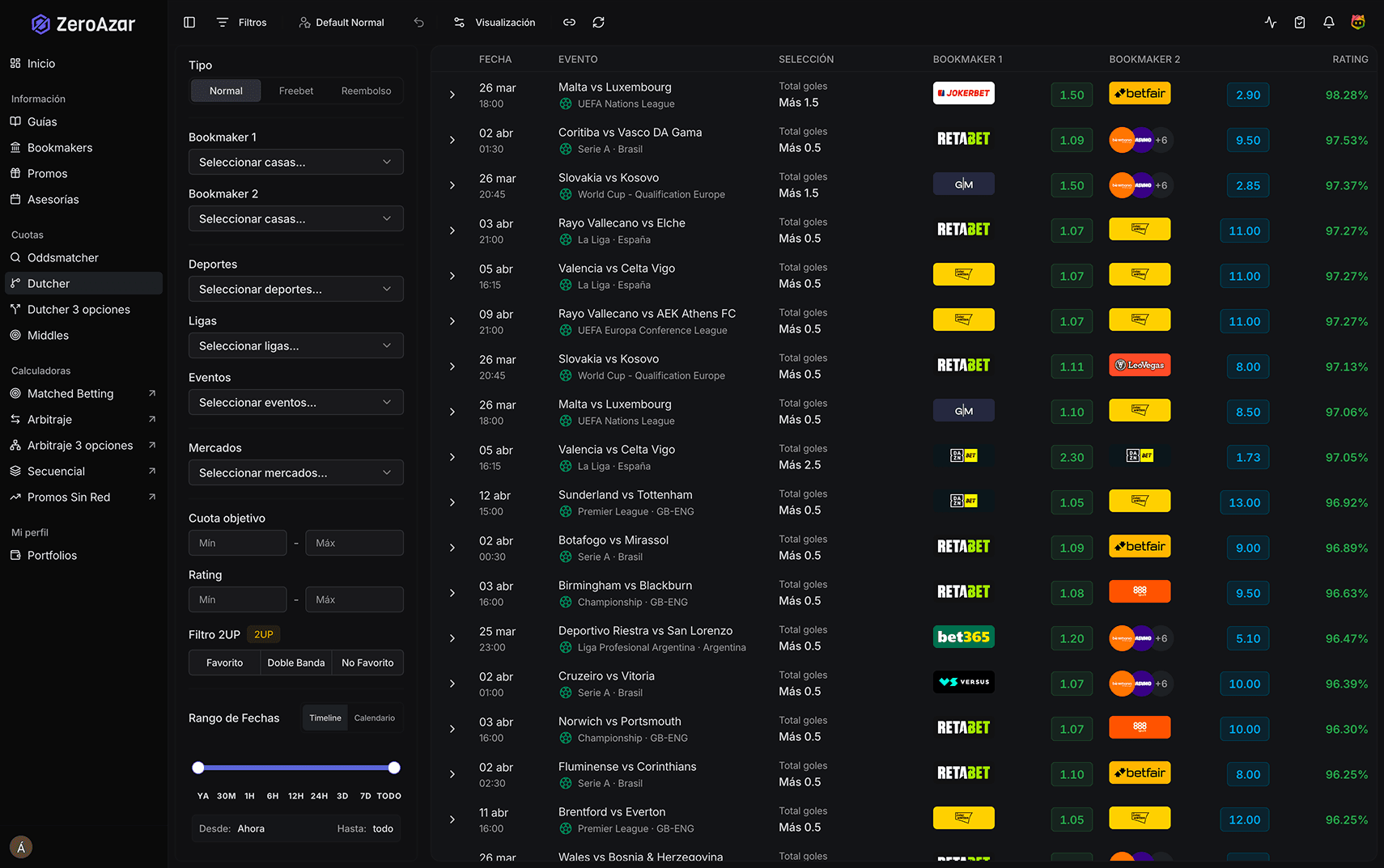Expand the Malta vs Luxembourg first row

pyautogui.click(x=452, y=95)
